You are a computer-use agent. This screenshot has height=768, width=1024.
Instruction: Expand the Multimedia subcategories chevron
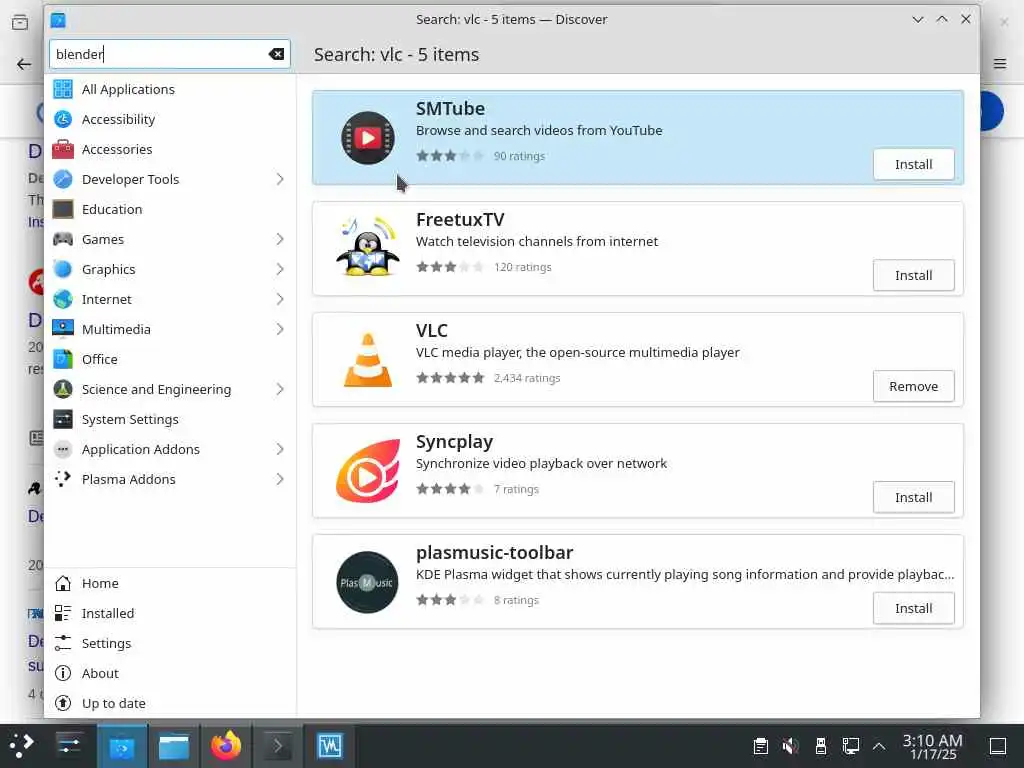[x=280, y=329]
